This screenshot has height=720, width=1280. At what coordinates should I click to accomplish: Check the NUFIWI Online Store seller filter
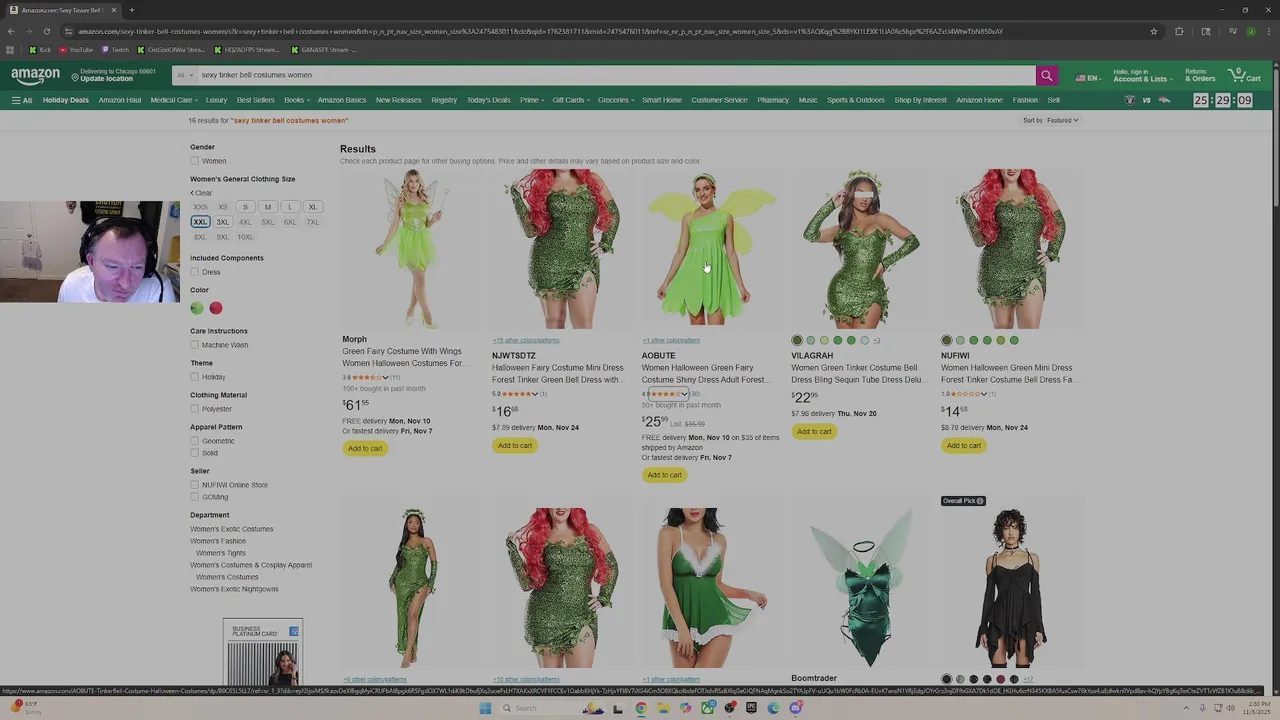click(x=195, y=485)
